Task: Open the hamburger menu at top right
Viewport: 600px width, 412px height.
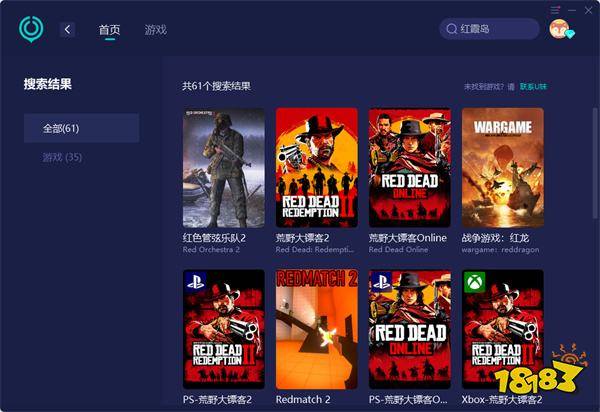Action: [x=556, y=10]
